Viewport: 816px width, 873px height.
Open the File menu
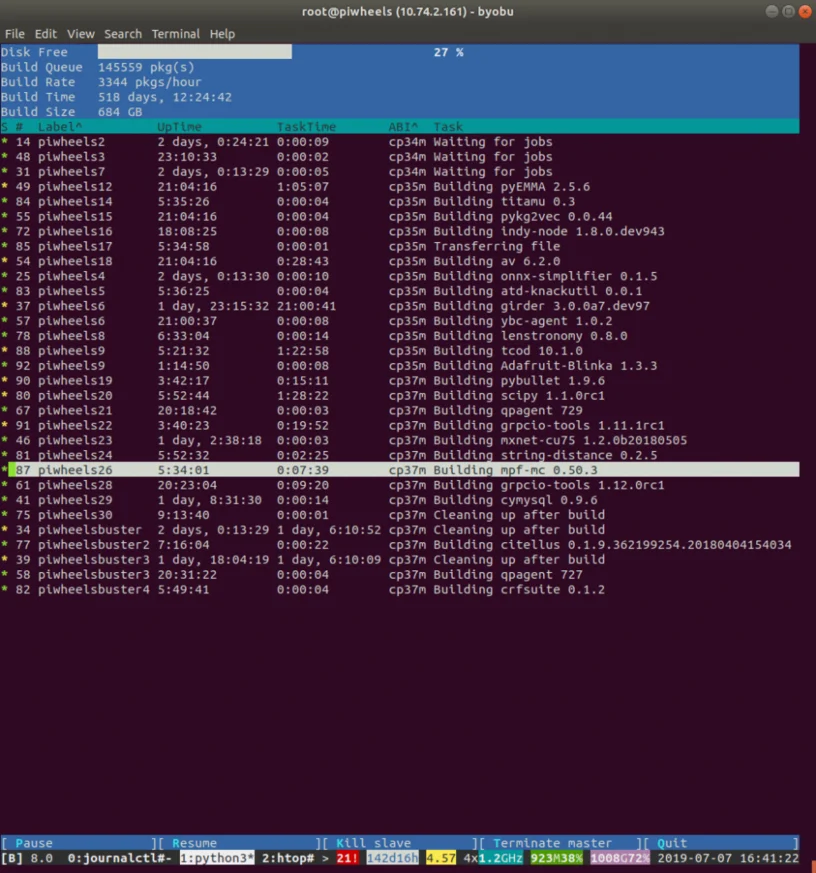click(x=14, y=34)
